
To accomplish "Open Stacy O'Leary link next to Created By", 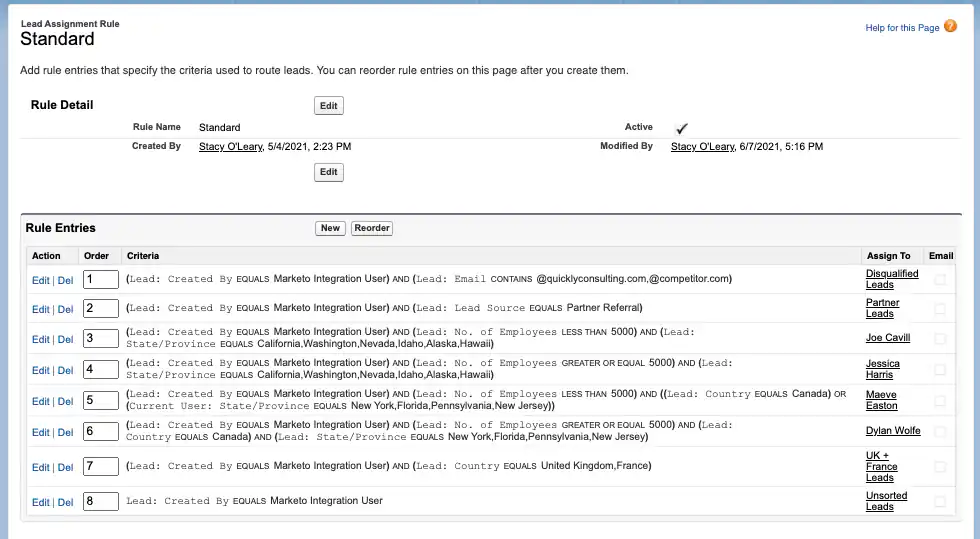I will [231, 146].
